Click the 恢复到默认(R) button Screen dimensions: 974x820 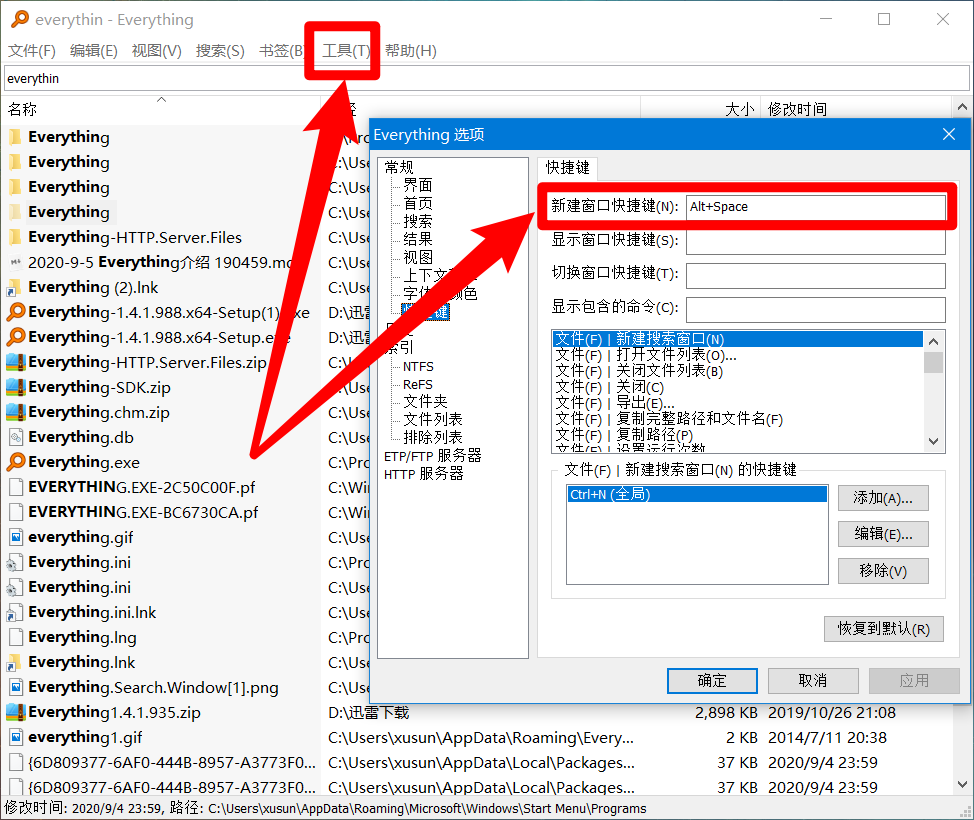coord(883,629)
